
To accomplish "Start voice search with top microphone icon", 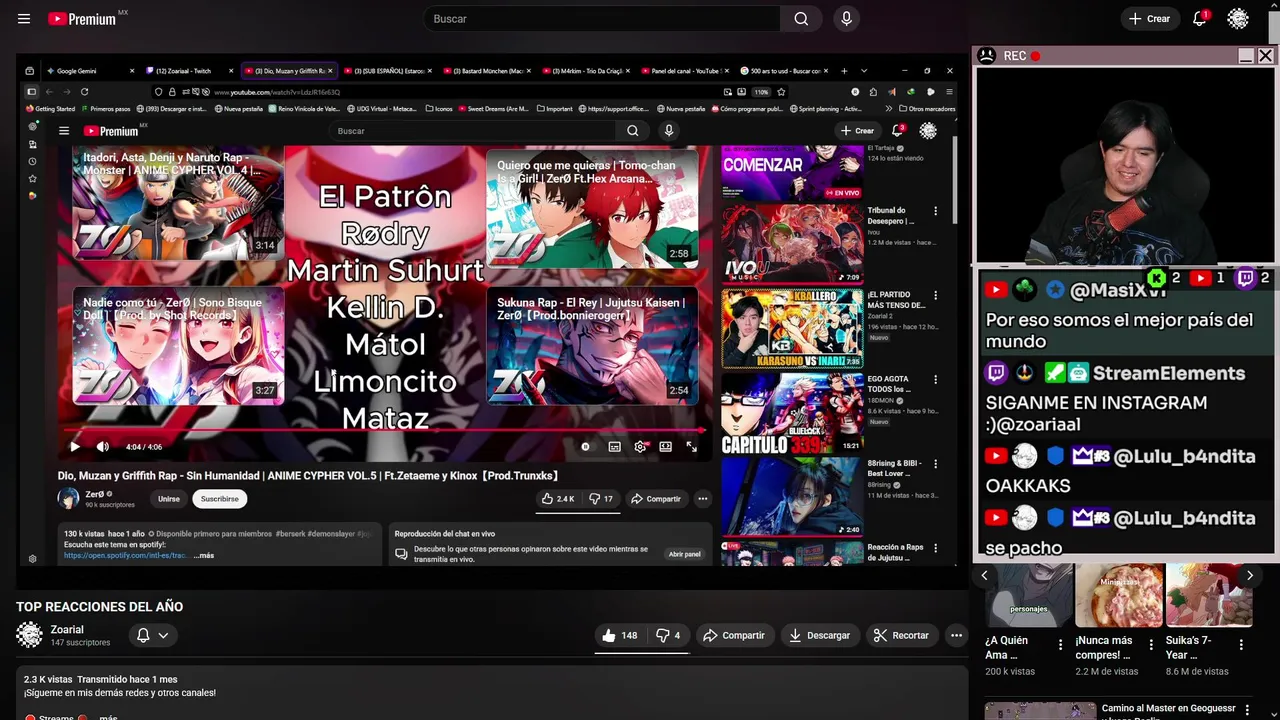I will coord(847,19).
